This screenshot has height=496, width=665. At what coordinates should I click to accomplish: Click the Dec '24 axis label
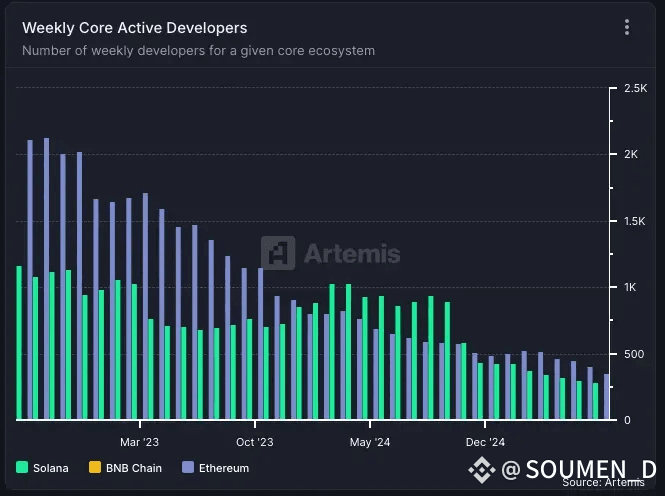[485, 442]
